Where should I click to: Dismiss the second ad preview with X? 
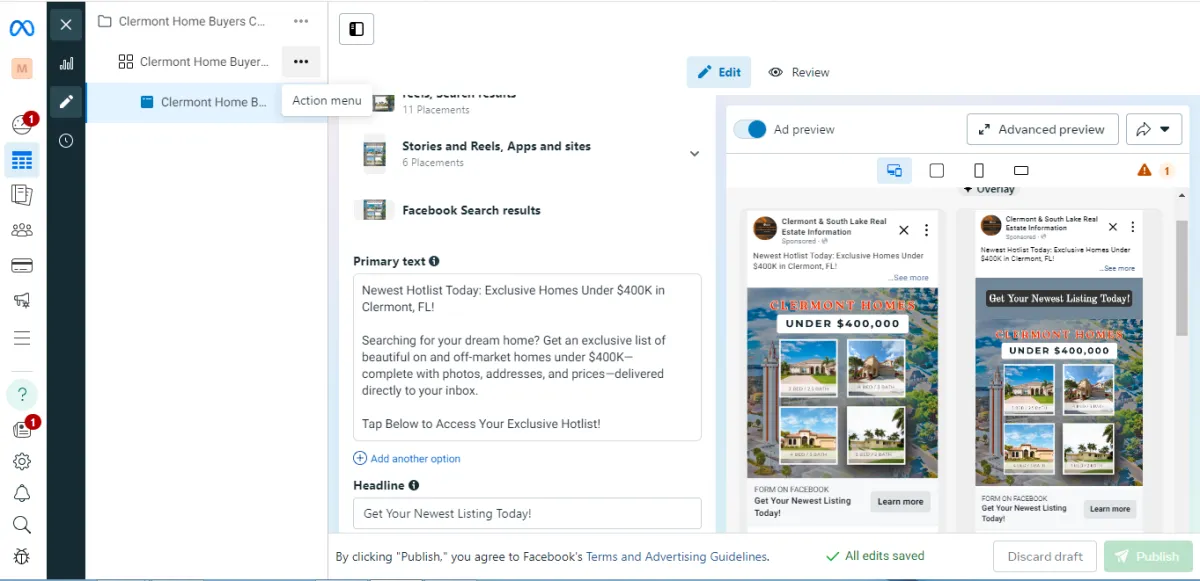(1115, 227)
